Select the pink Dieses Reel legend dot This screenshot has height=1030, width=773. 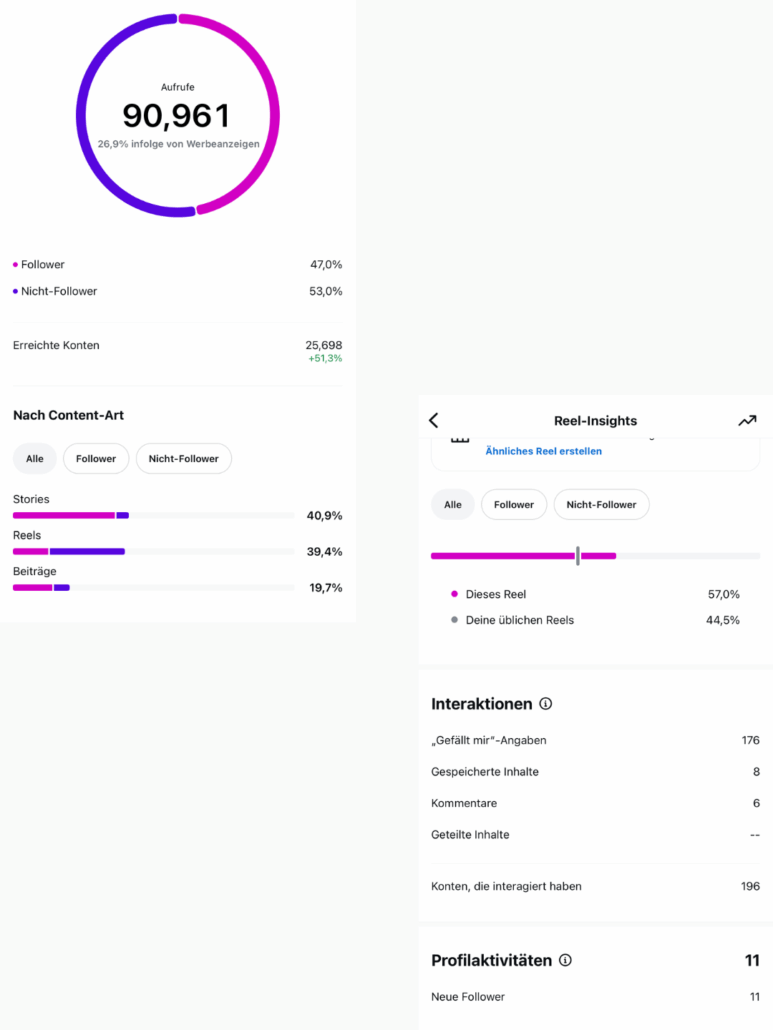(x=454, y=594)
